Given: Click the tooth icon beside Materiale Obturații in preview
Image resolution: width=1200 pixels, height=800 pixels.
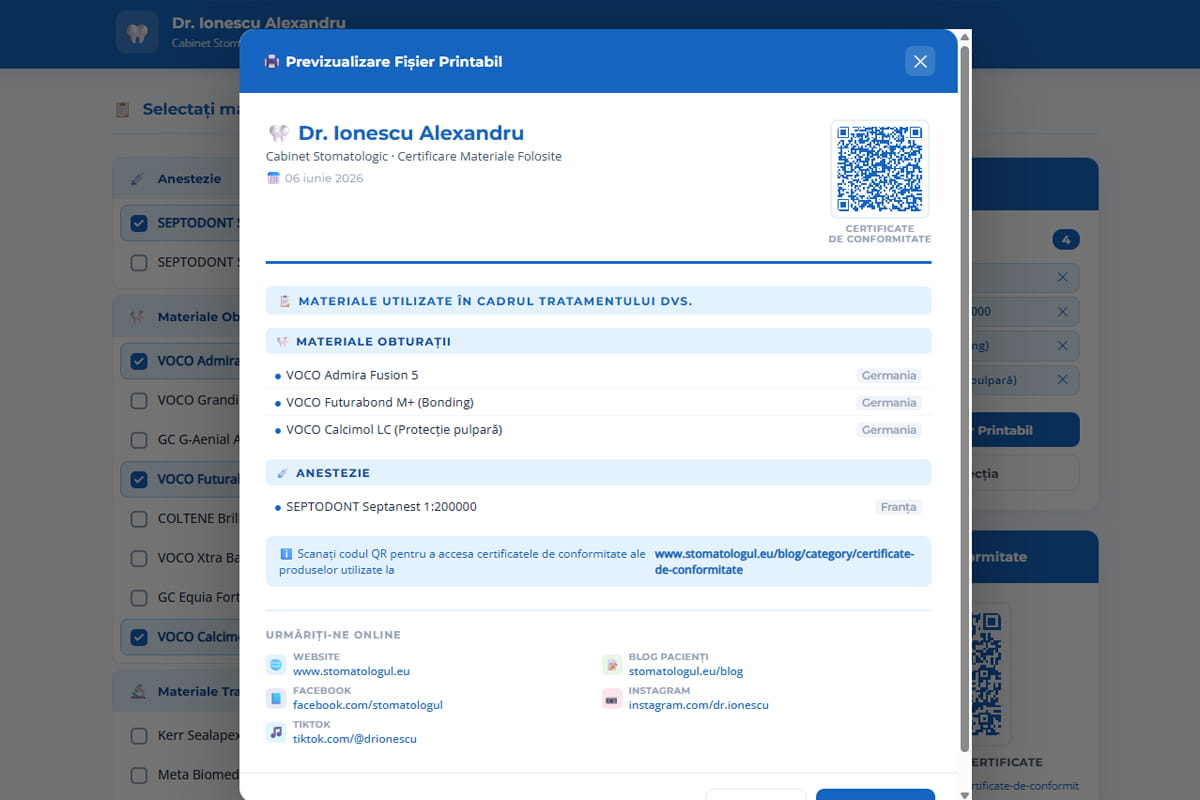Looking at the screenshot, I should click(283, 342).
